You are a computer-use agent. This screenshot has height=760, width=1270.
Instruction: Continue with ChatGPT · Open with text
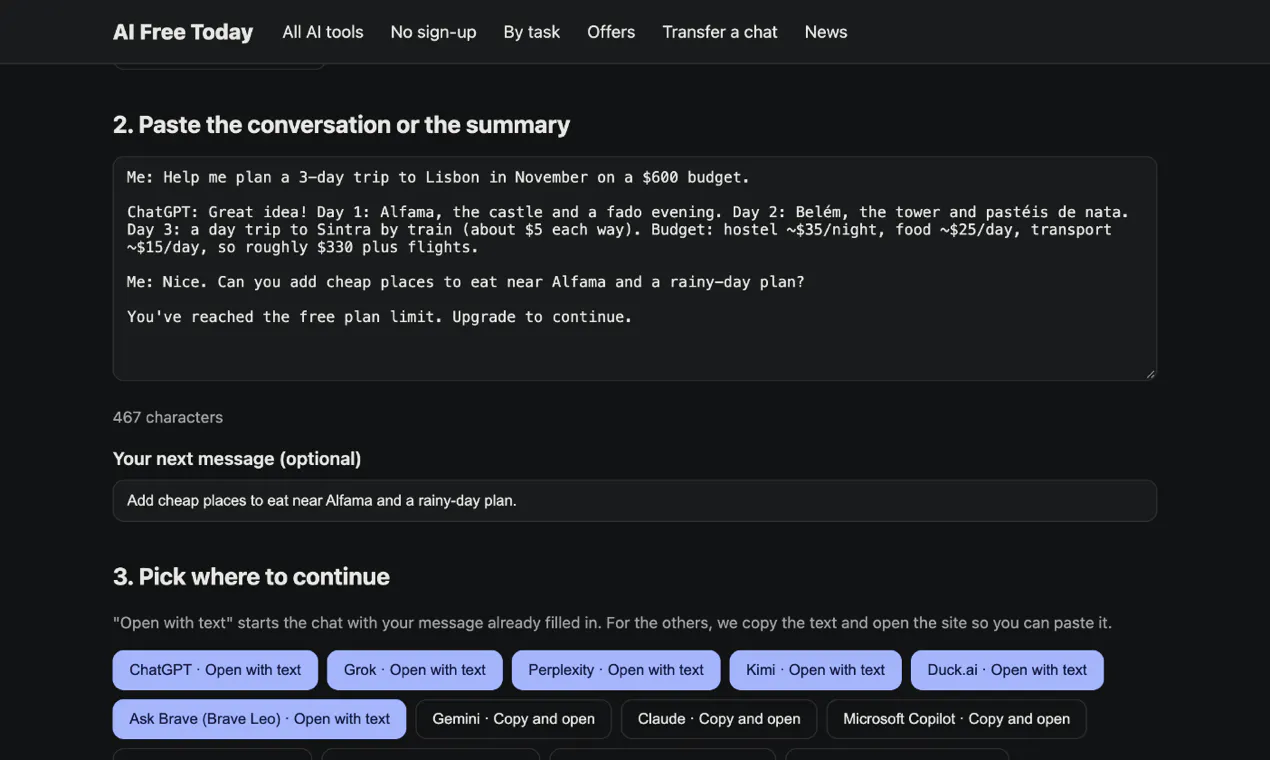click(215, 670)
